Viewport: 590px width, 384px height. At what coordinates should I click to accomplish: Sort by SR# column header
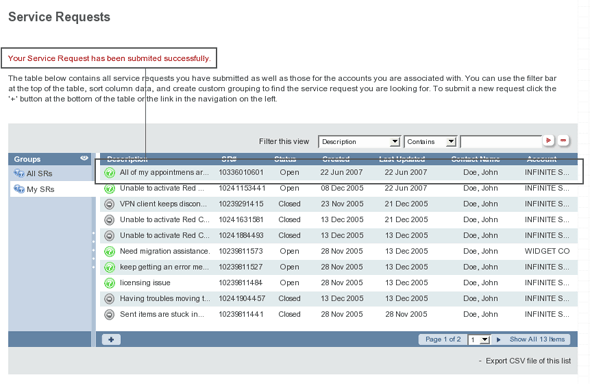[229, 159]
